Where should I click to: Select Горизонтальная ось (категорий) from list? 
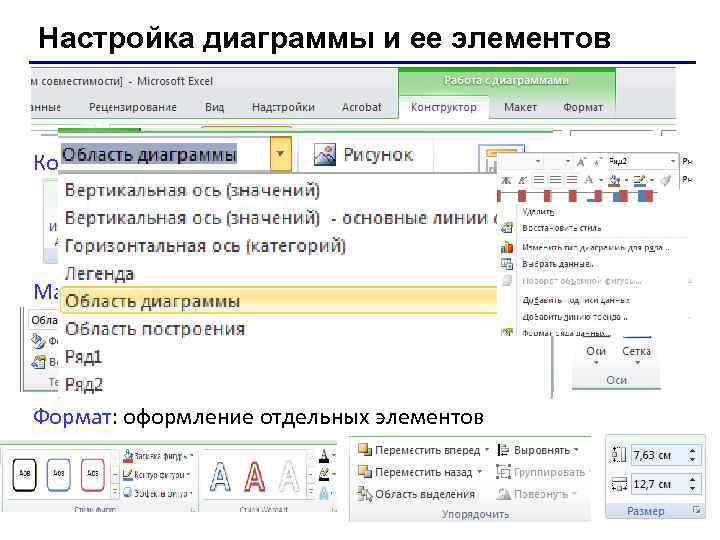(x=205, y=246)
